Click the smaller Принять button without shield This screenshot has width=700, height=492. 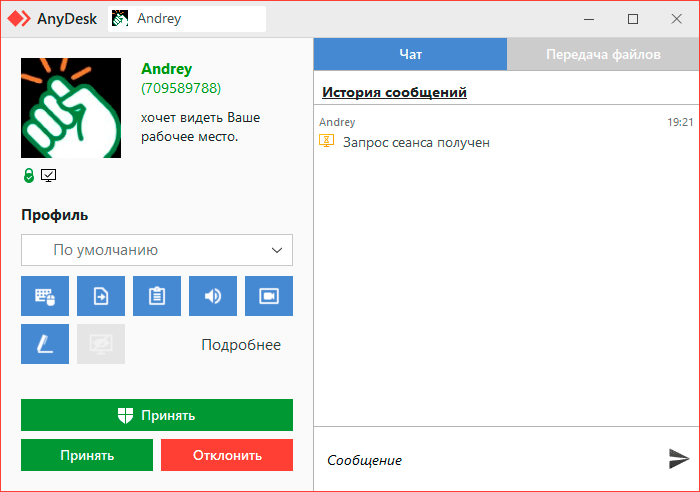coord(87,455)
